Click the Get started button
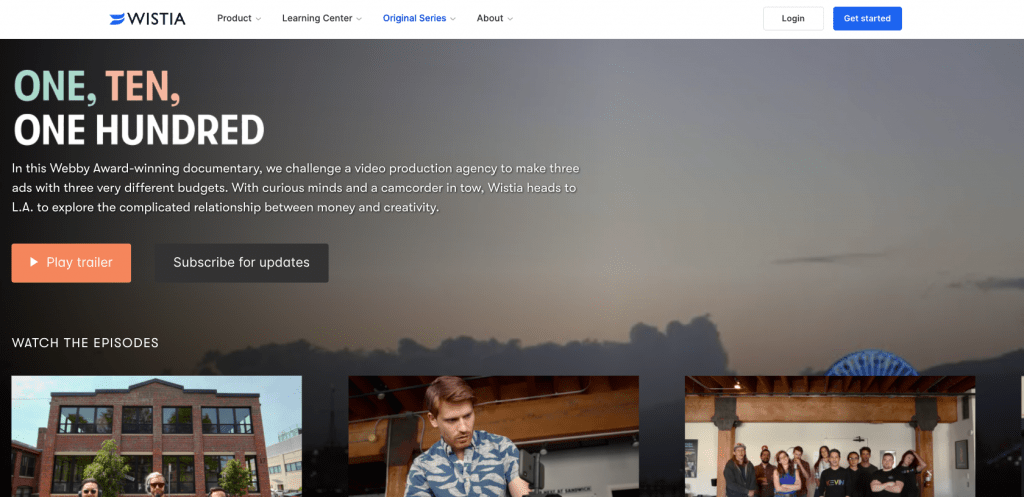The image size is (1024, 497). pos(867,18)
